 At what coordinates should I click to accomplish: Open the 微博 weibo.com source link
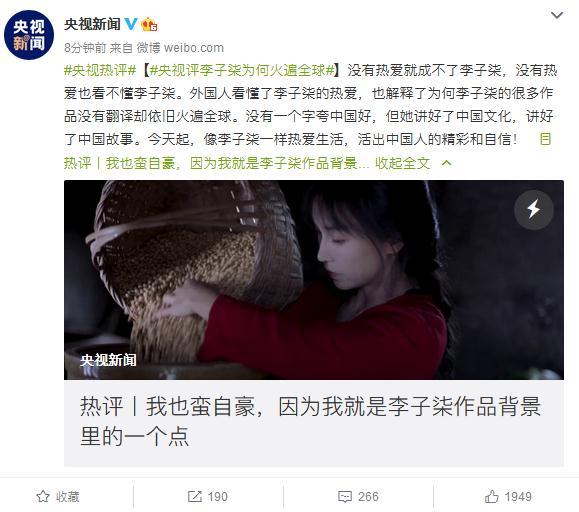click(x=180, y=48)
